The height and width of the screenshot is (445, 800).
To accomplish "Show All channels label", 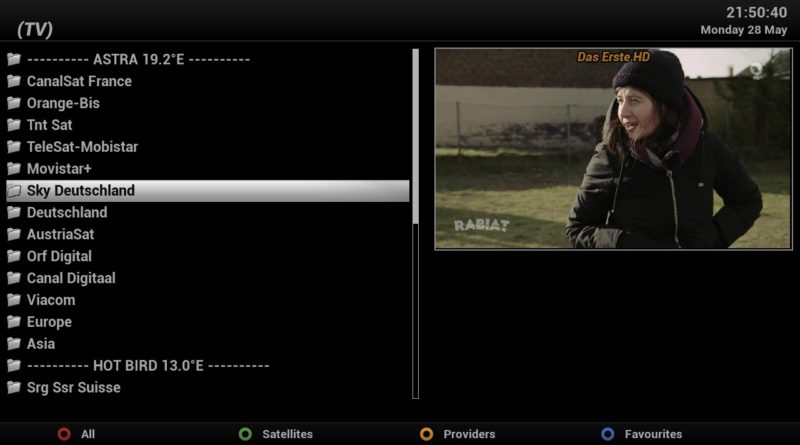I will tap(88, 434).
